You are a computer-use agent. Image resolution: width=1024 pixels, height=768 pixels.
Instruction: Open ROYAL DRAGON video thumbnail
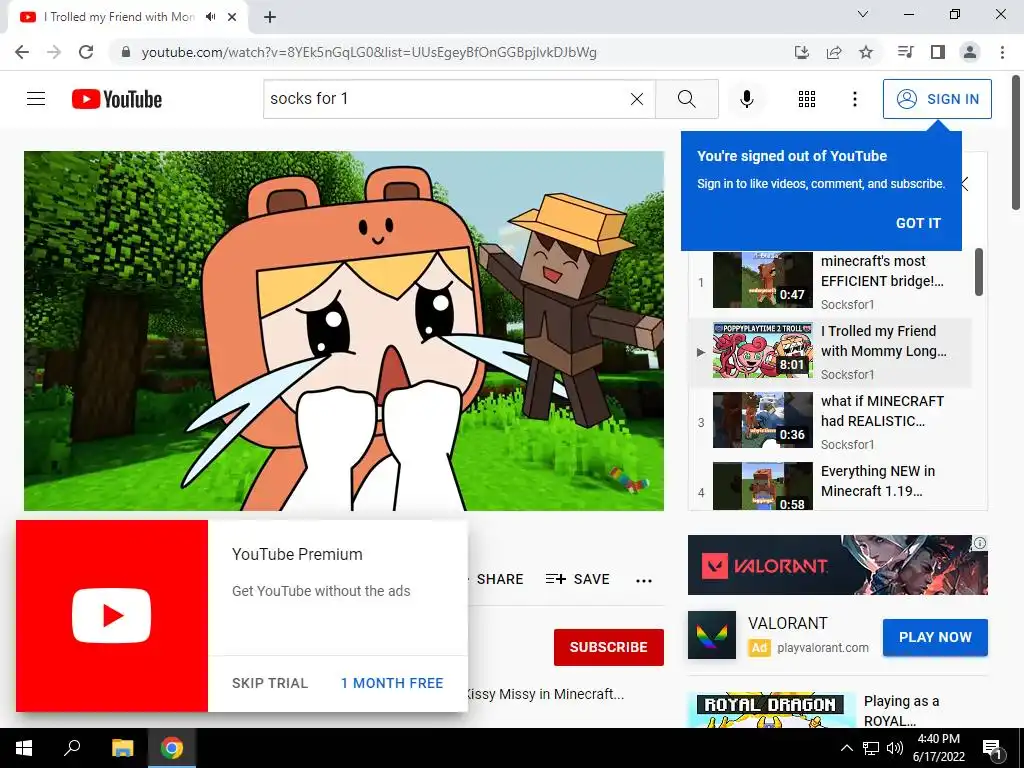[771, 711]
